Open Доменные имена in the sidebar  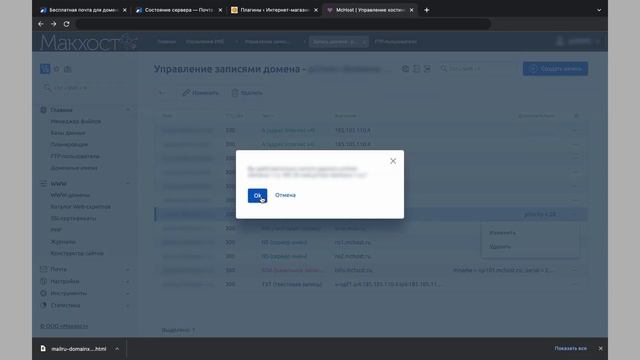coord(74,168)
